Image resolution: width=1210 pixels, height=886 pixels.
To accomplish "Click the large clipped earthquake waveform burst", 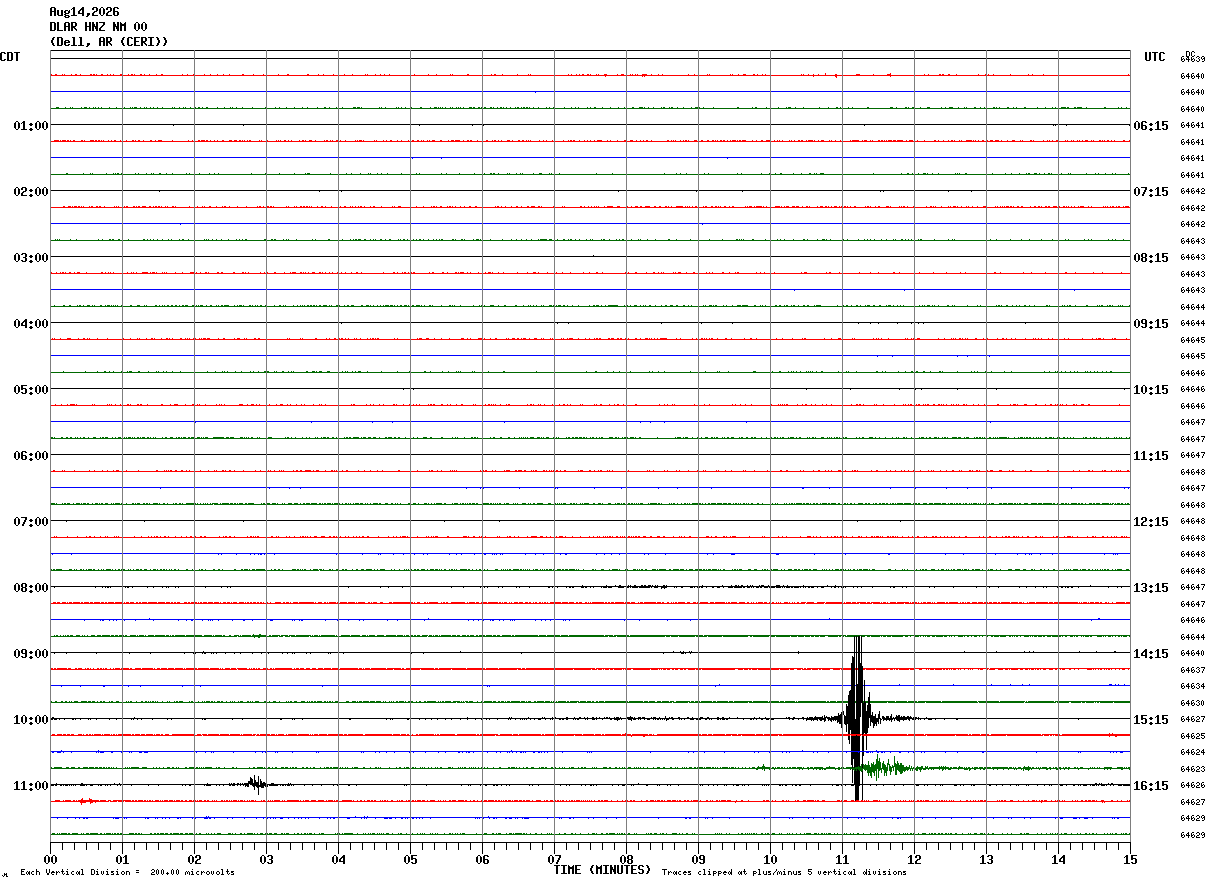I will point(857,718).
